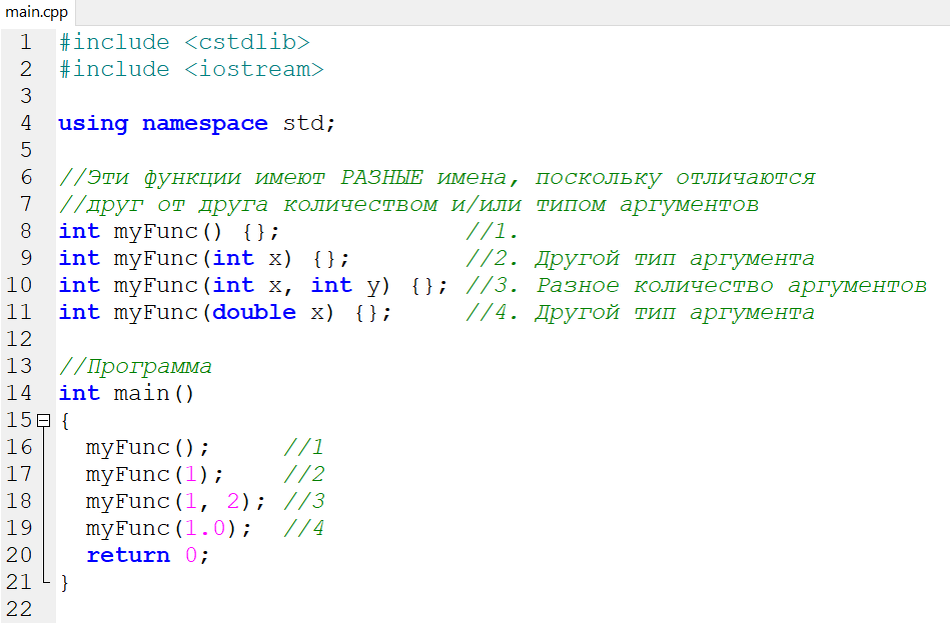Click the '//Программа' comment

coord(135,367)
